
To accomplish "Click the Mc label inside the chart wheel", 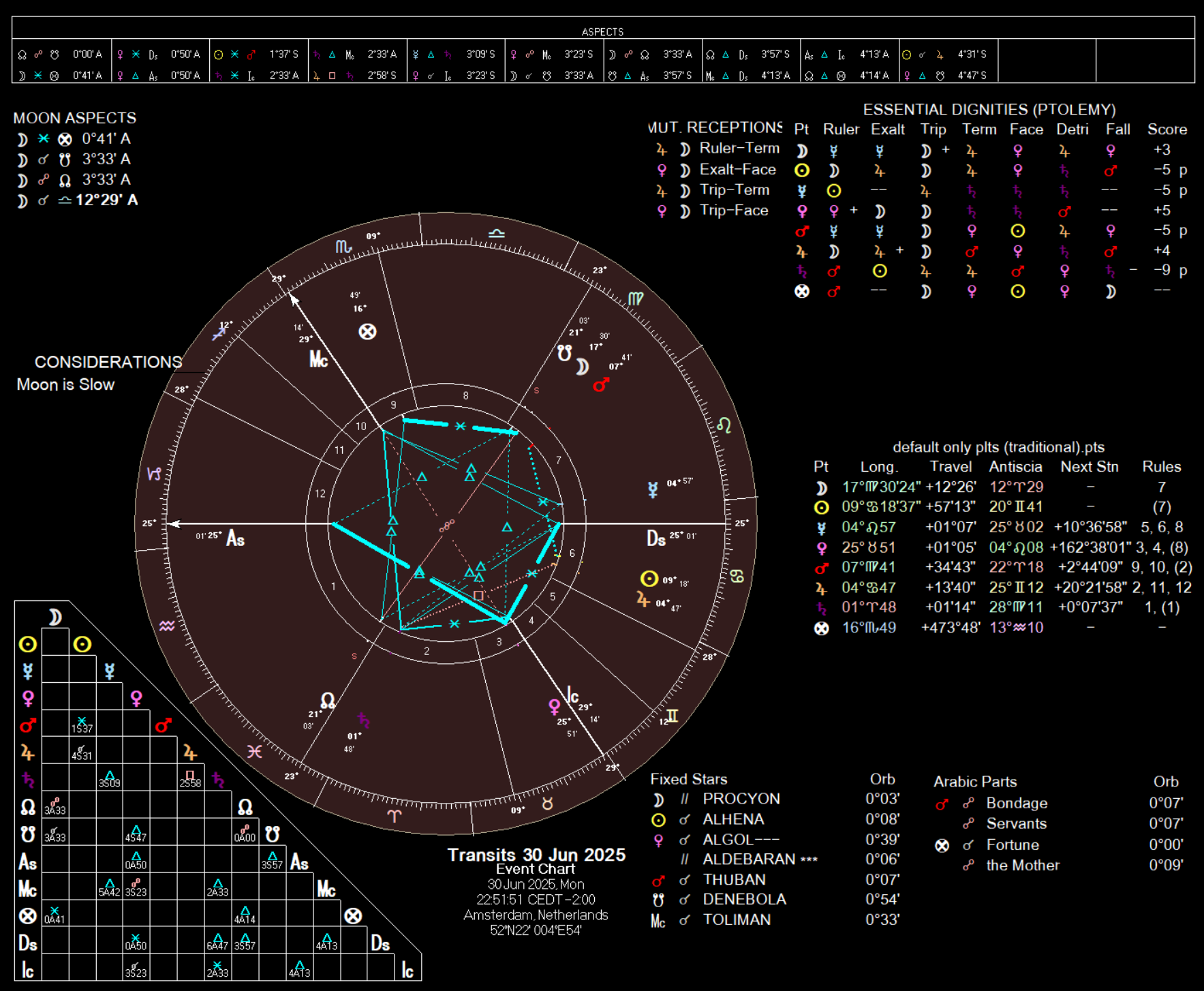I will click(x=319, y=359).
